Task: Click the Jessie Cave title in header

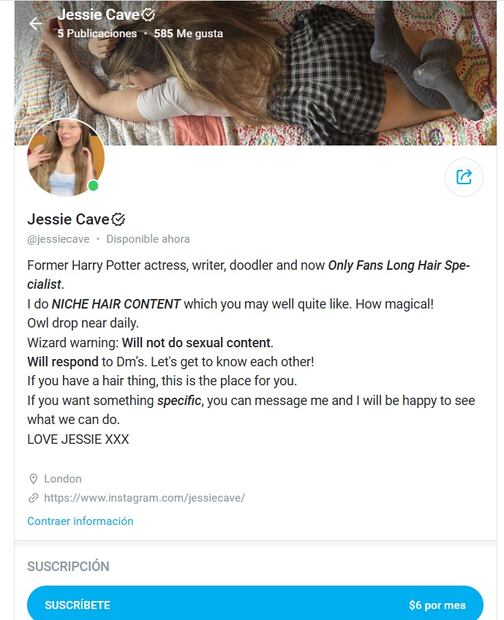Action: coord(98,15)
